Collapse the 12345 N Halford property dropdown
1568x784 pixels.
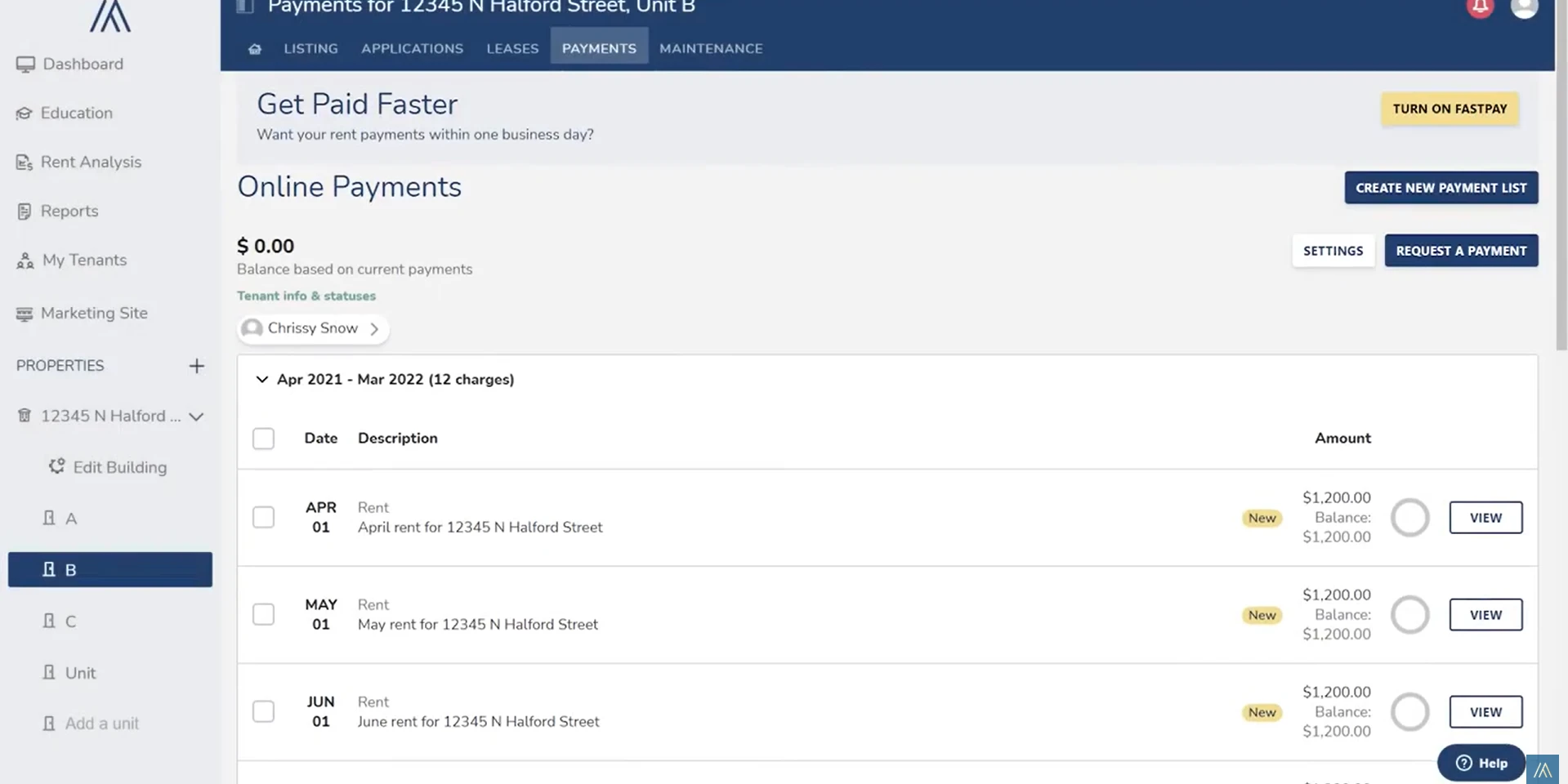(196, 416)
